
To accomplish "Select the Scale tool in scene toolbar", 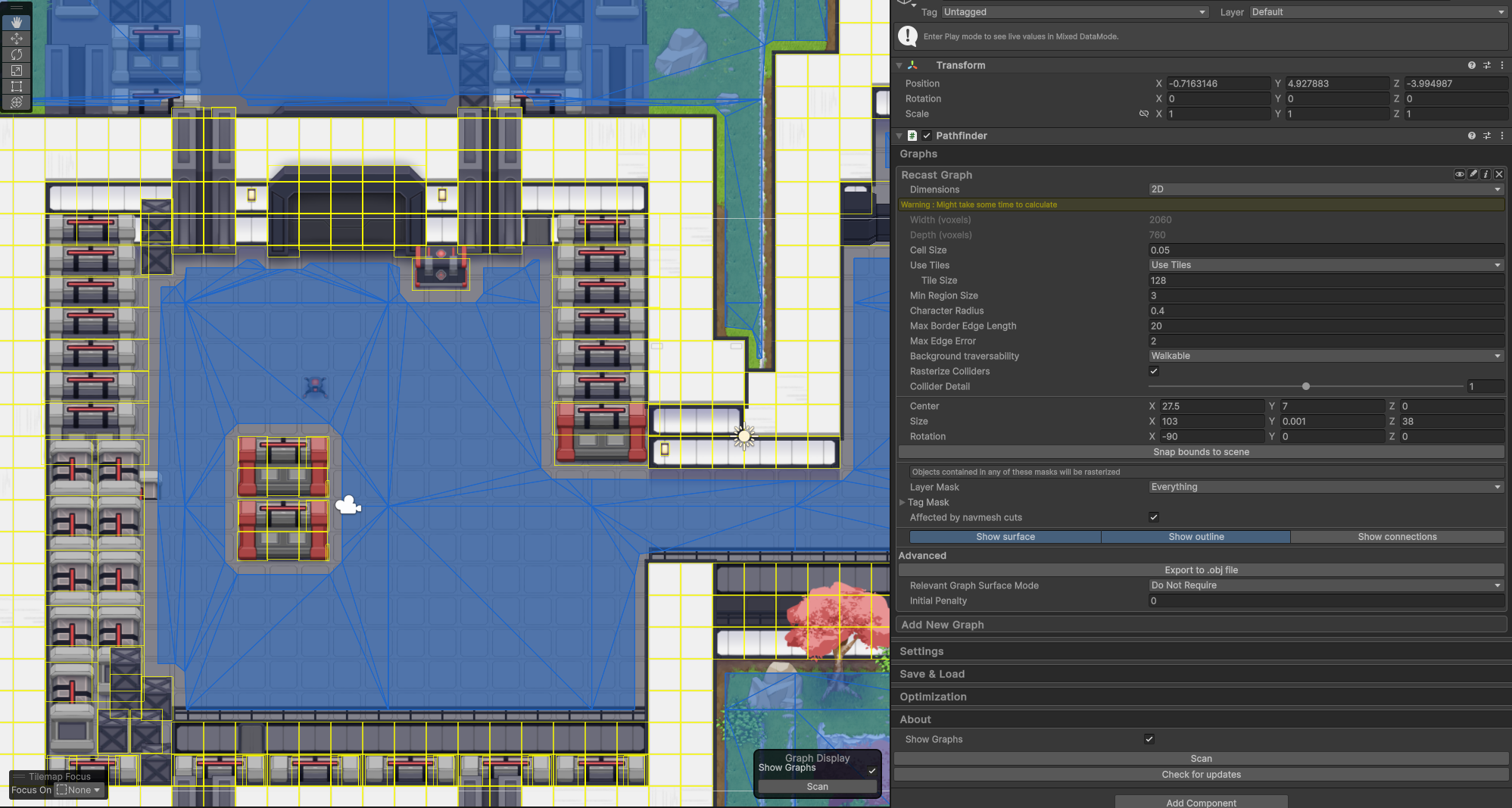I will point(17,70).
